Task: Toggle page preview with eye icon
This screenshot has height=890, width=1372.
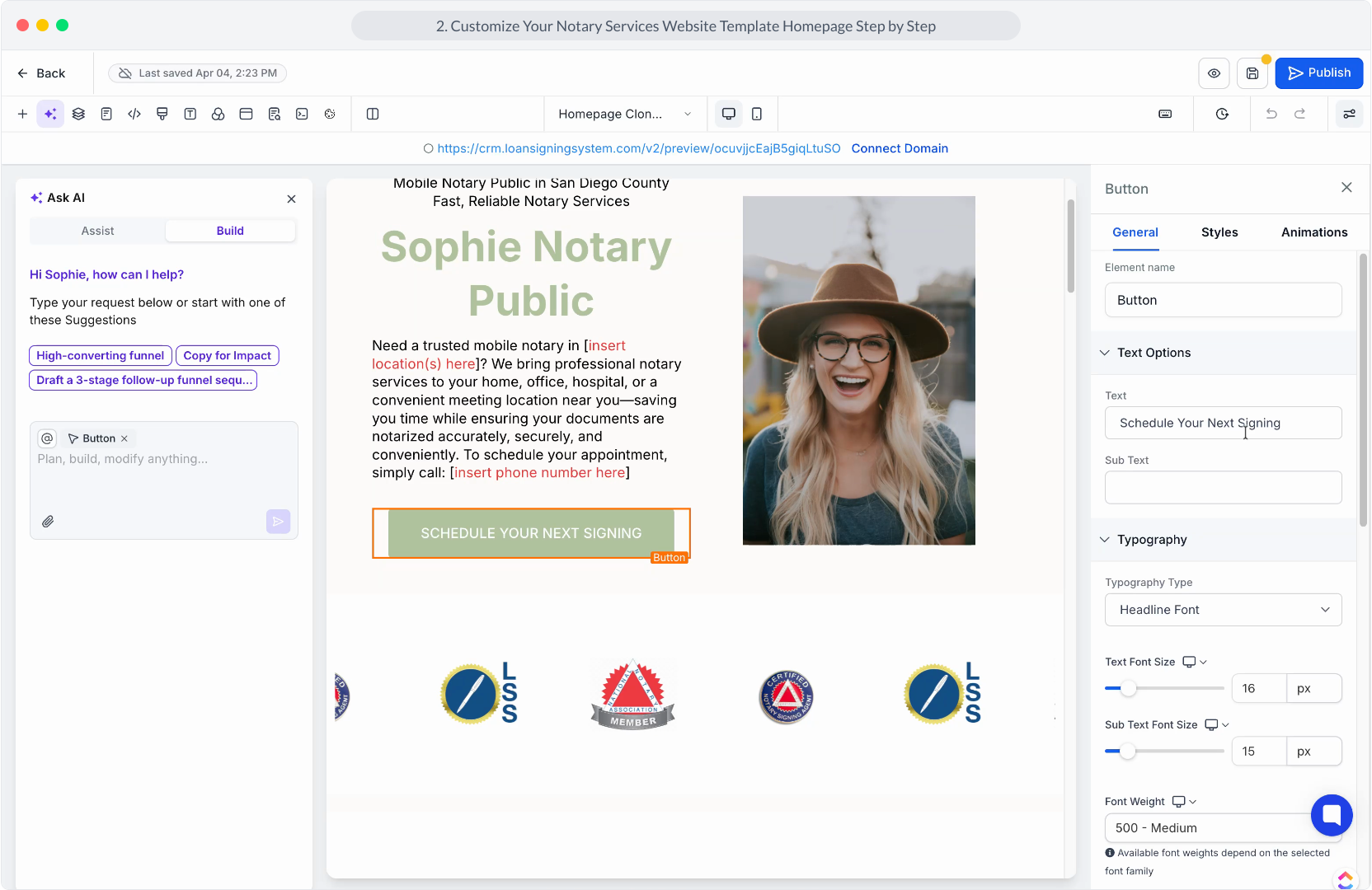Action: click(1214, 73)
